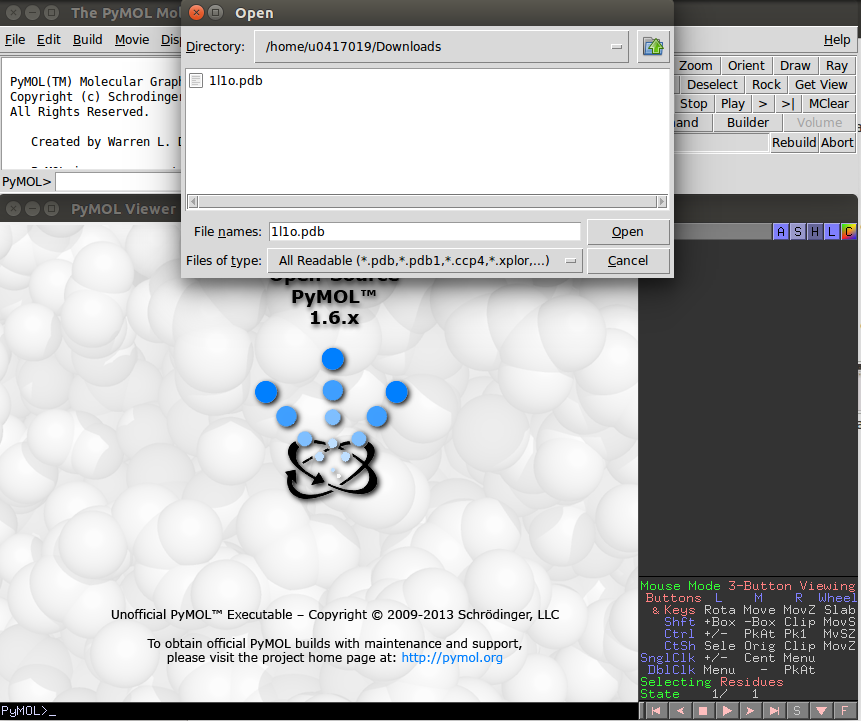Open the Directory path dropdown

[441, 47]
